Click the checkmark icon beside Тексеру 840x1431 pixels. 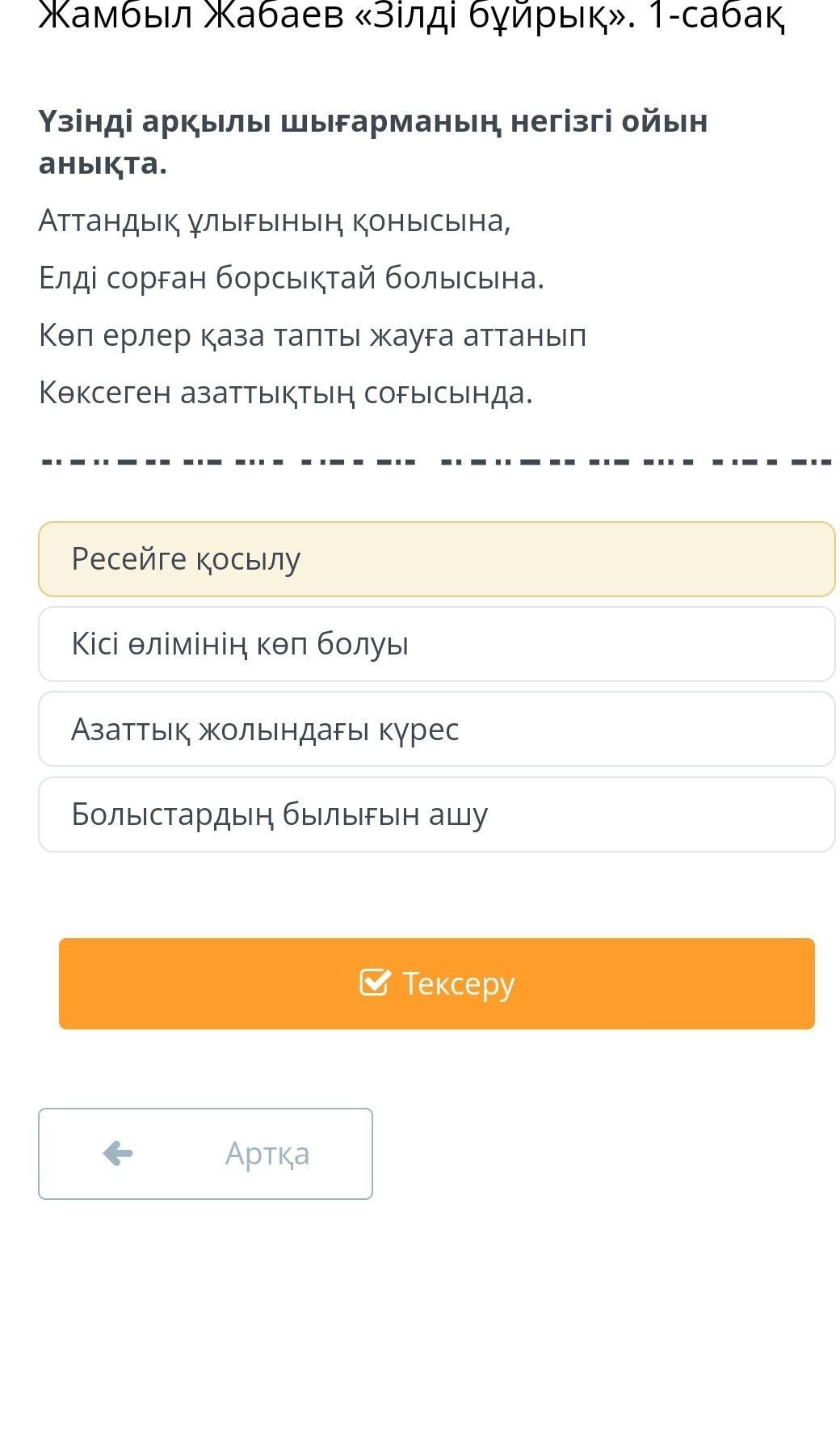click(375, 983)
